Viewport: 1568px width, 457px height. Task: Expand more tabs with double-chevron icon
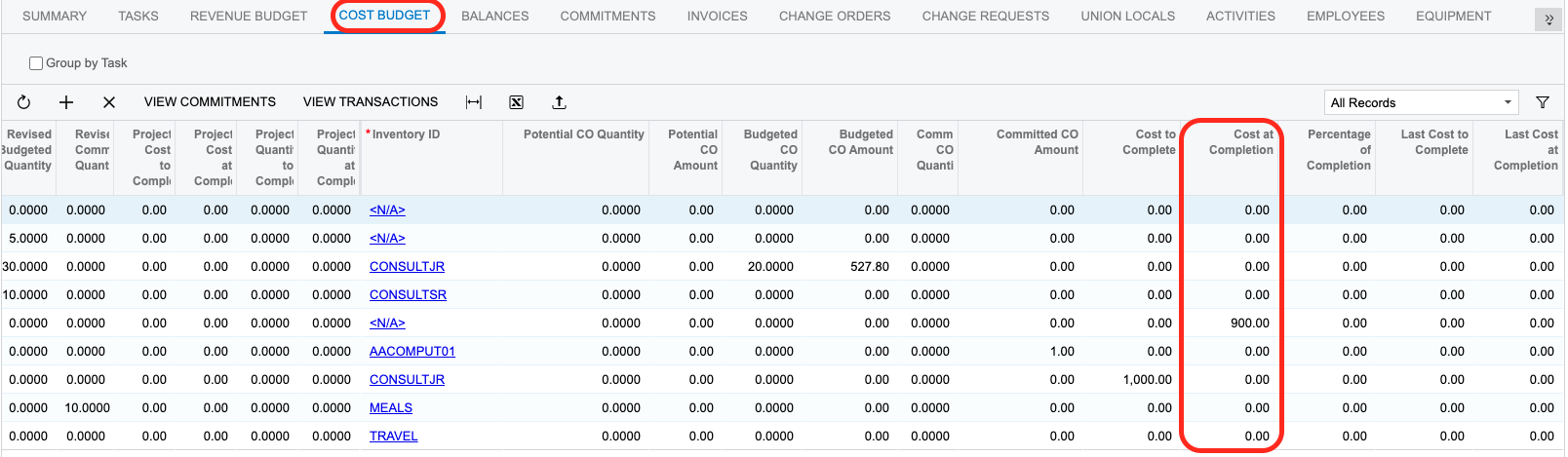[x=1548, y=19]
